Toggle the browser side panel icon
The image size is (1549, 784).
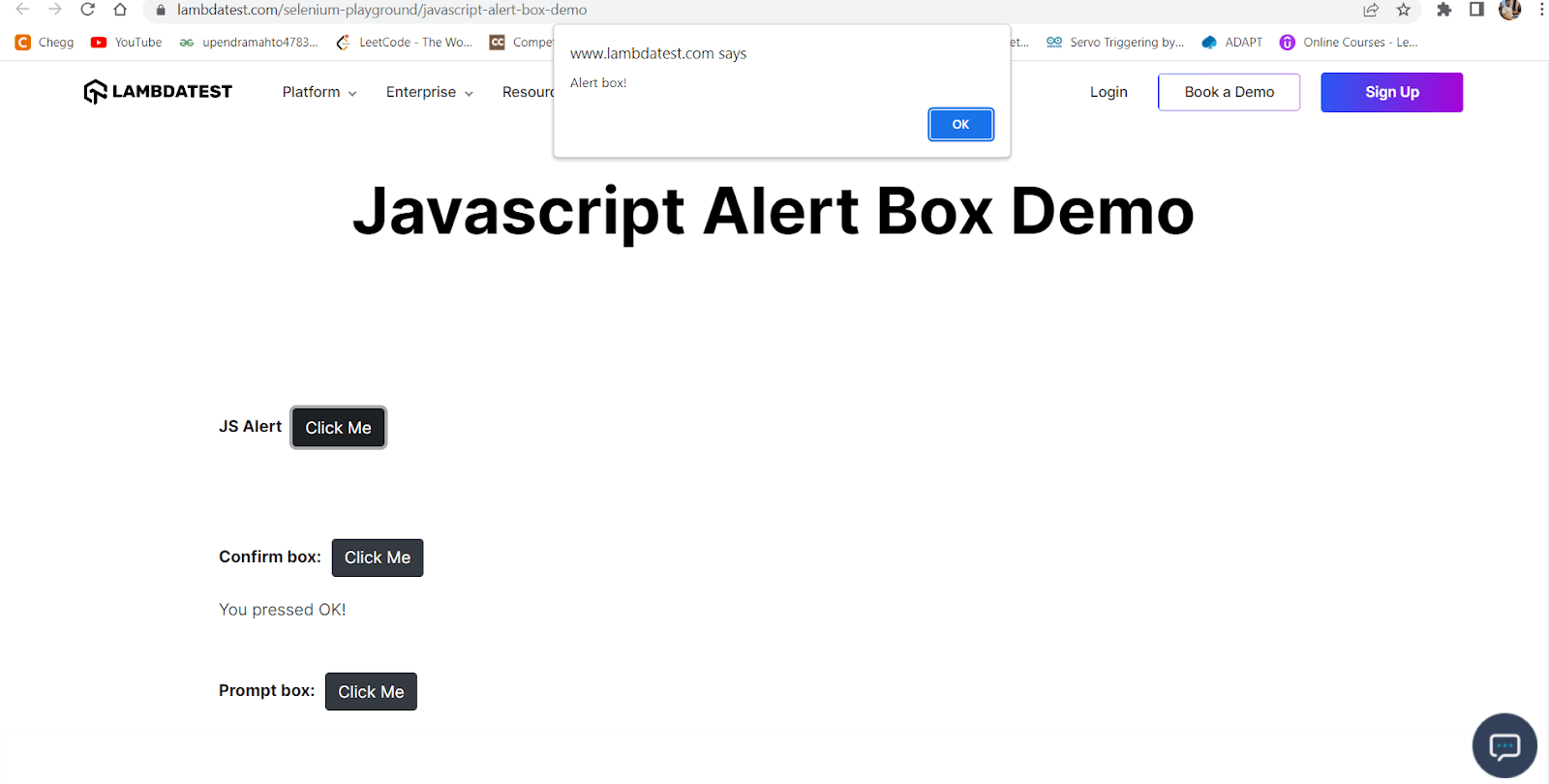[x=1476, y=10]
